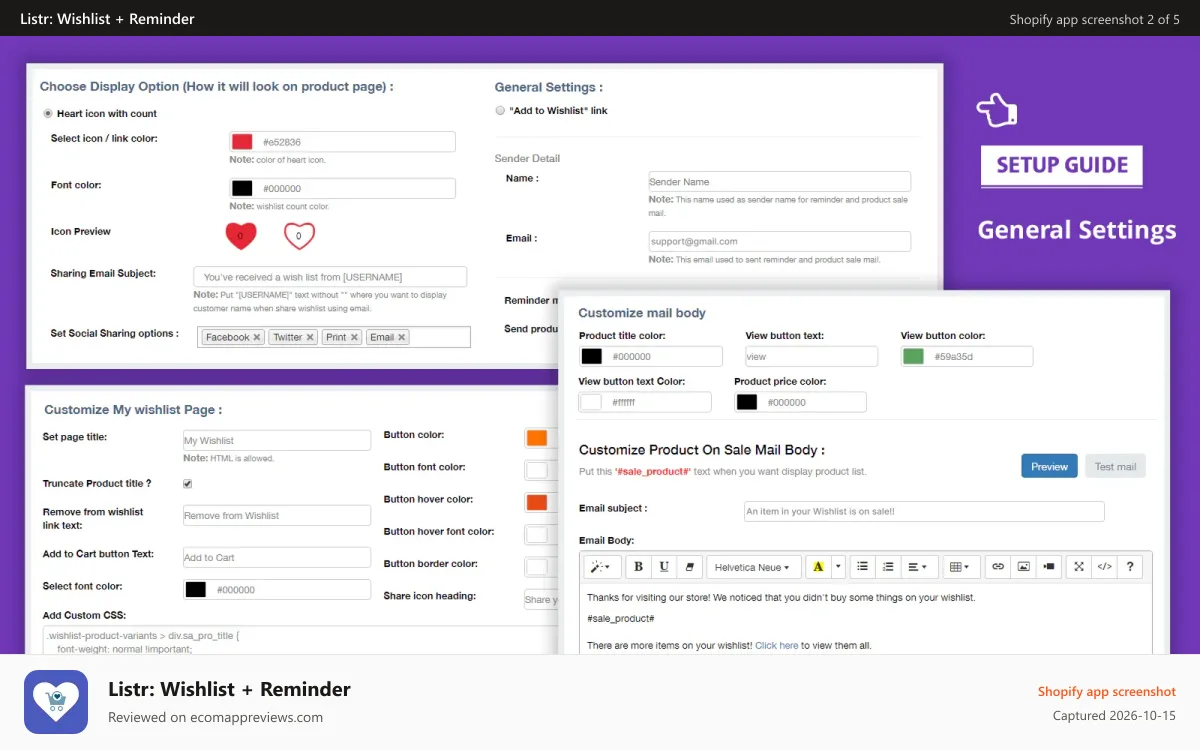Pick the Product price color swatch
Viewport: 1200px width, 750px height.
pos(747,402)
